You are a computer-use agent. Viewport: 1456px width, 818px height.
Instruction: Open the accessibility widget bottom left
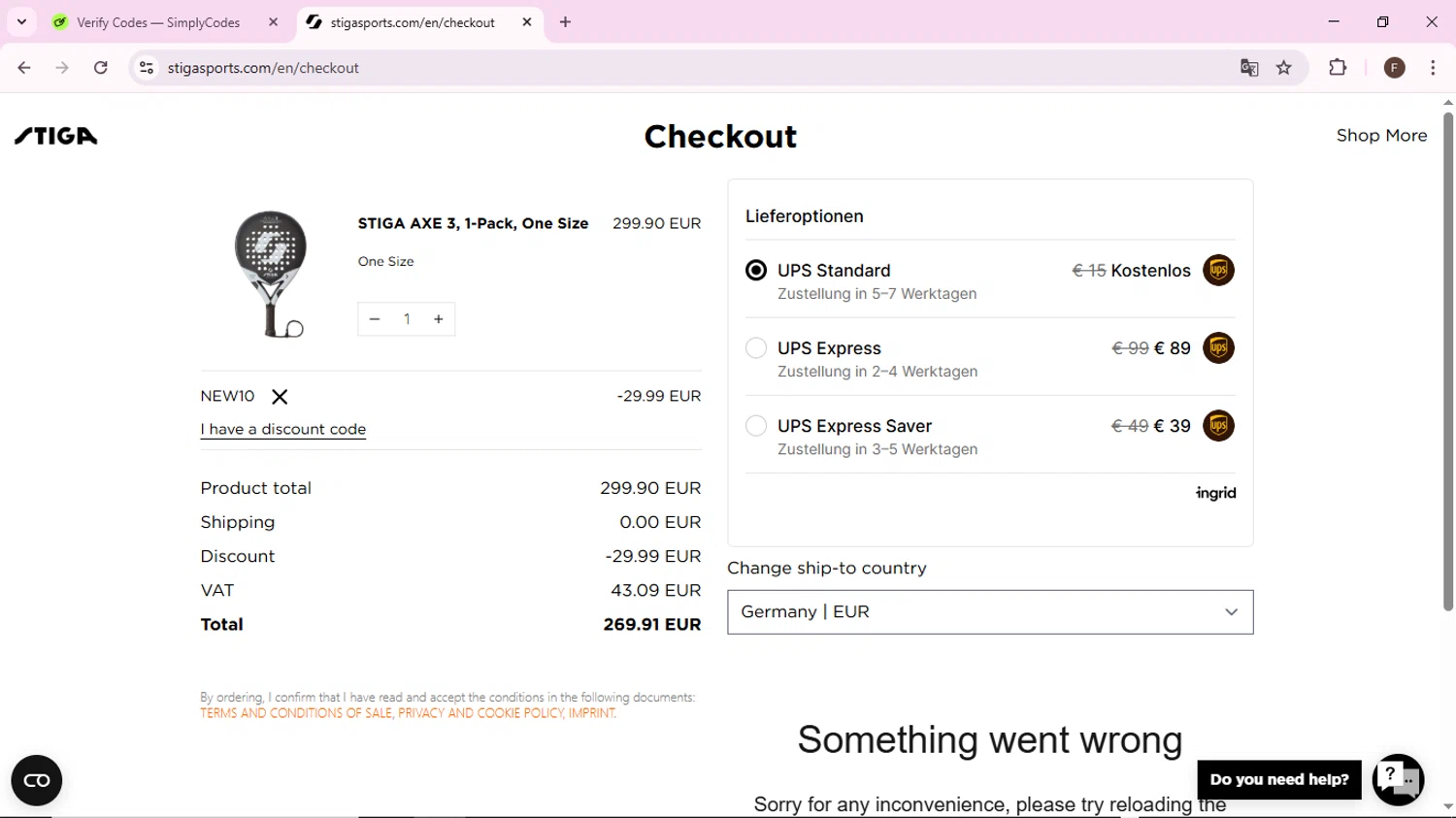pos(37,780)
